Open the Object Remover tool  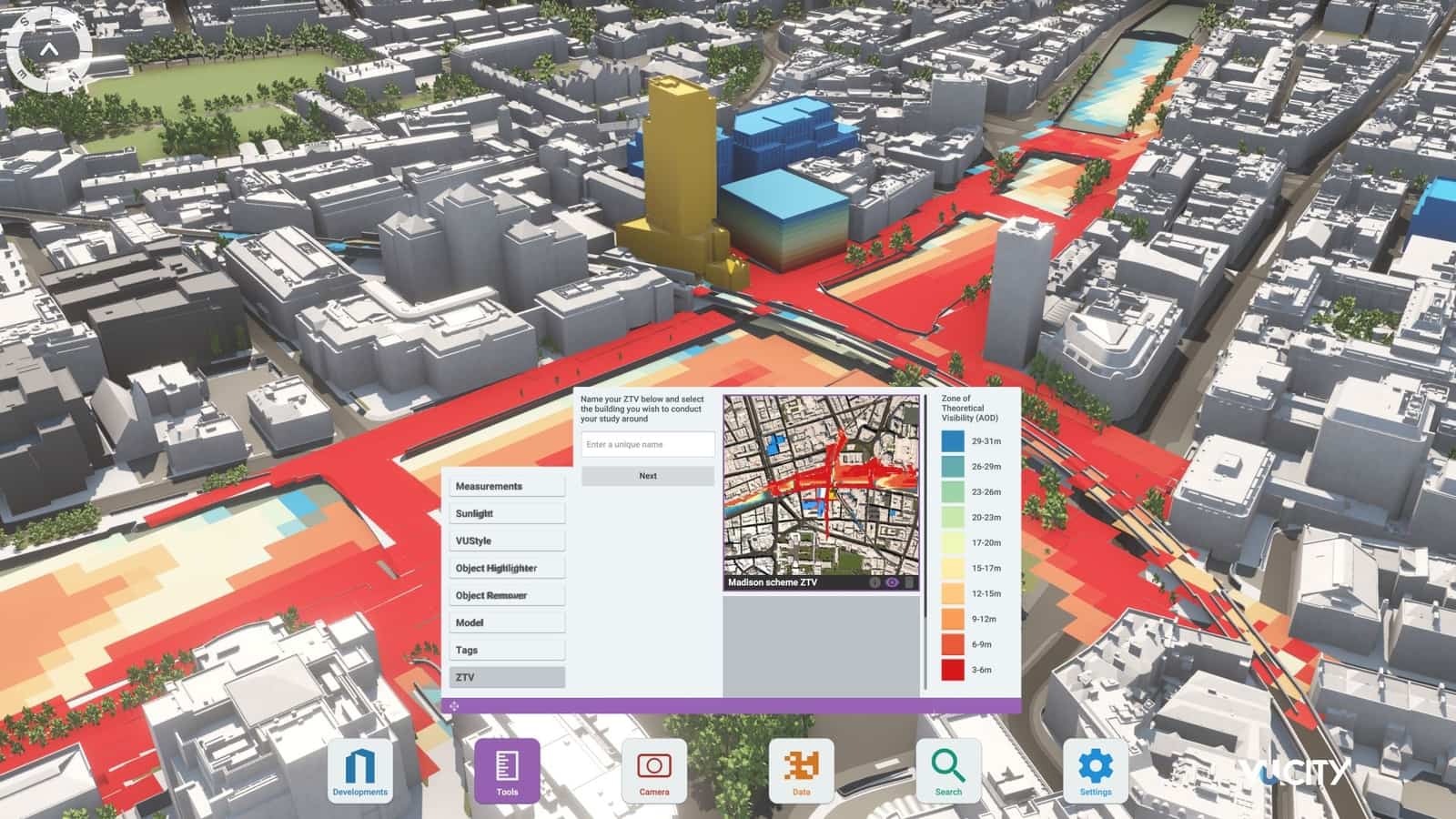(x=507, y=595)
